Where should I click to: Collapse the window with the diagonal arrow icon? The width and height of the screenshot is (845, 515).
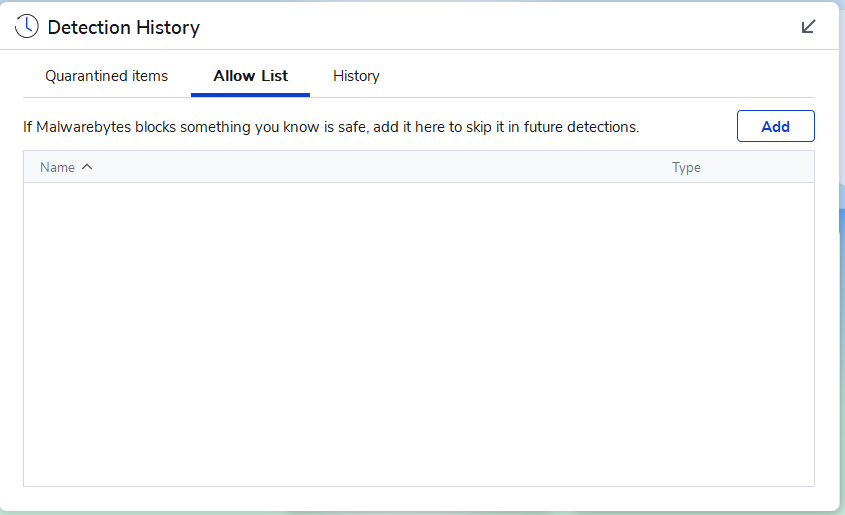click(x=809, y=27)
